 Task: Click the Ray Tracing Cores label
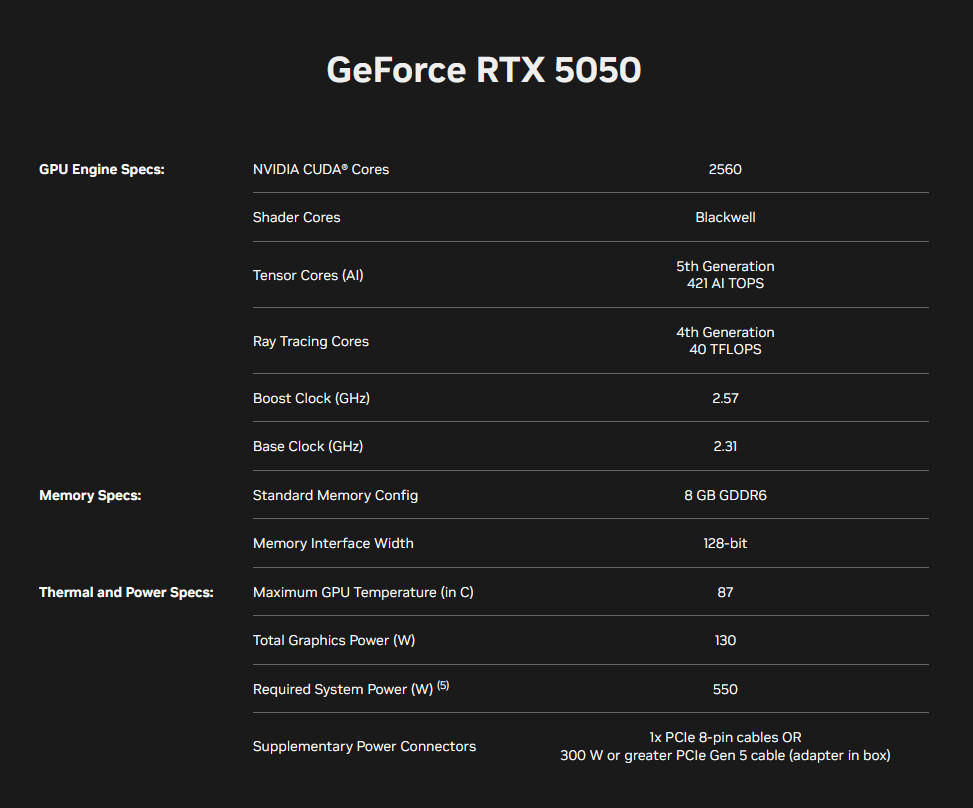pos(311,341)
